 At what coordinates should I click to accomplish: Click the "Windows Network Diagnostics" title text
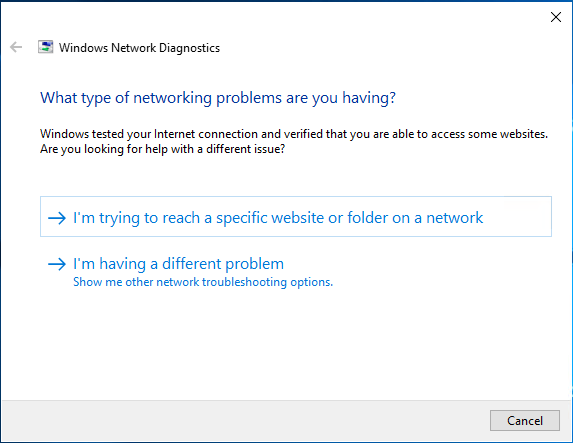click(139, 48)
